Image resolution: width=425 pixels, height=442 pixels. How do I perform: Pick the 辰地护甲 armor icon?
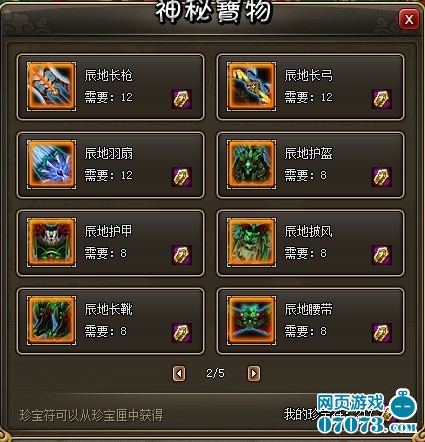pos(51,242)
